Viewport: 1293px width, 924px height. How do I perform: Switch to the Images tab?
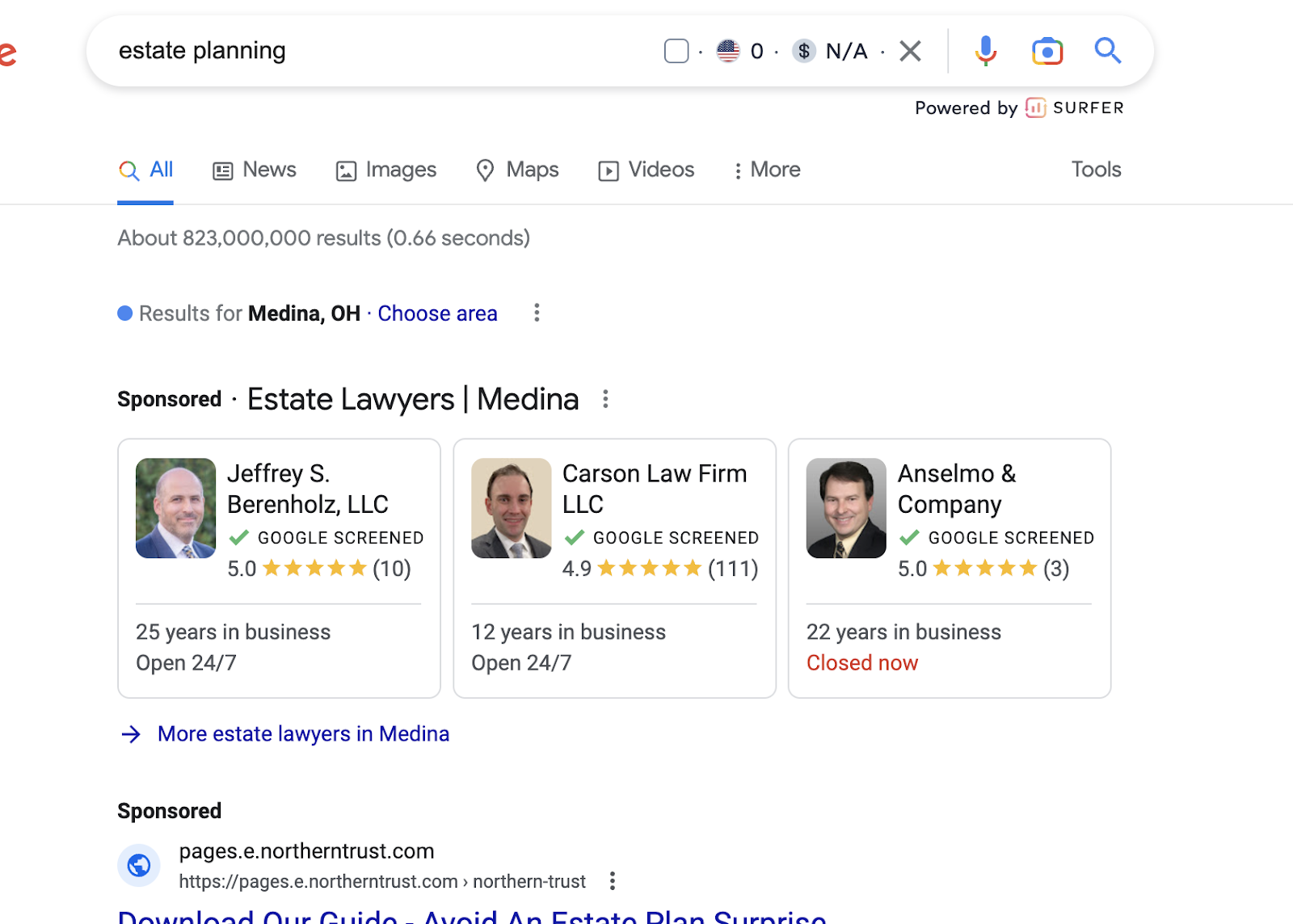click(x=386, y=170)
